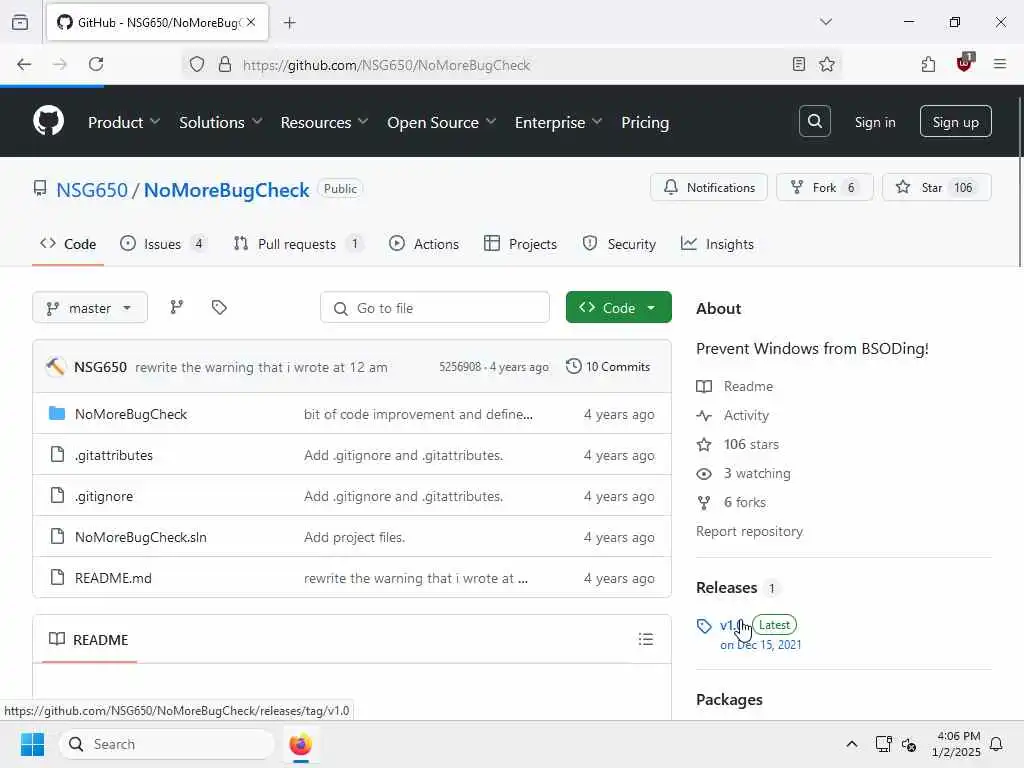Open Windows Start menu
Image resolution: width=1024 pixels, height=768 pixels.
32,744
